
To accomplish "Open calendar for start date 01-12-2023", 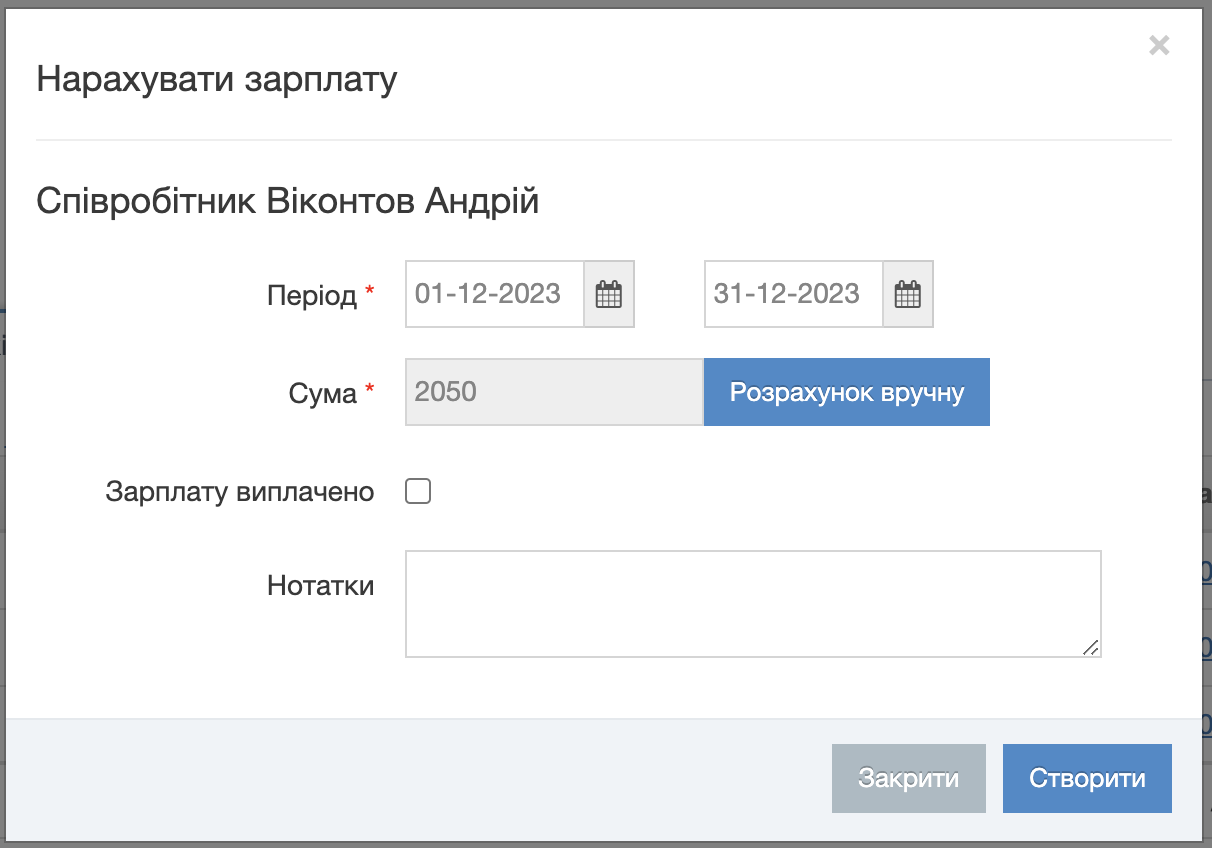I will coord(609,294).
